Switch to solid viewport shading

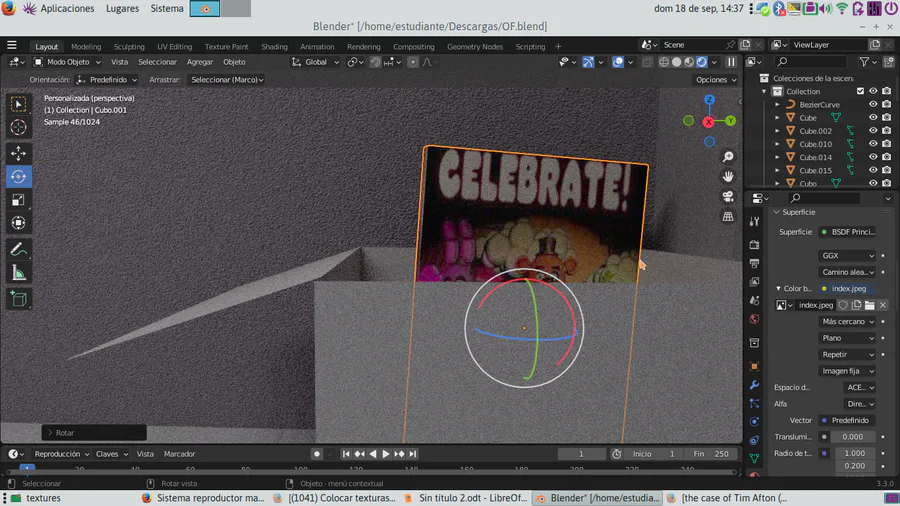676,62
